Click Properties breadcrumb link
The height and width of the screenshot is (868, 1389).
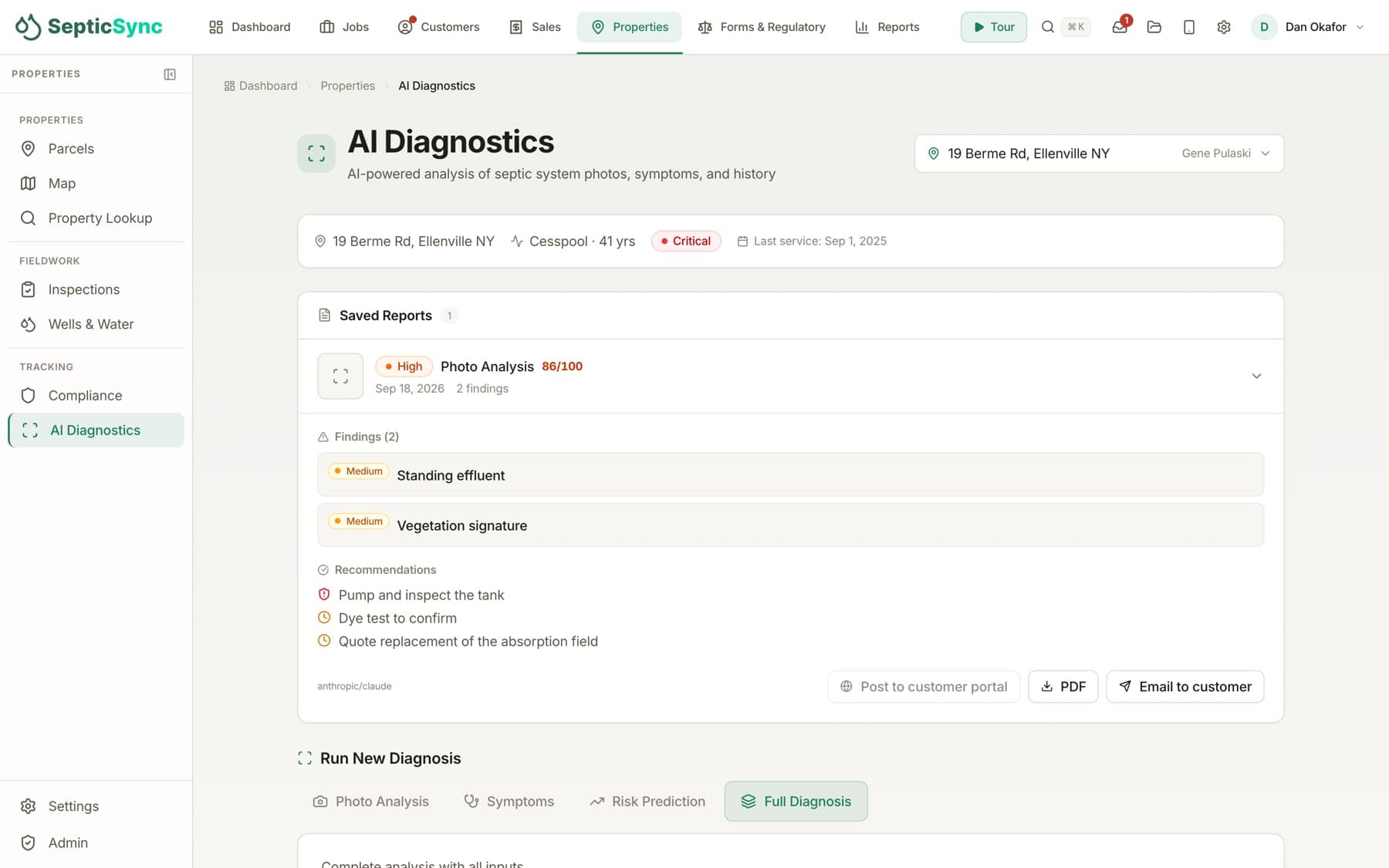[348, 86]
